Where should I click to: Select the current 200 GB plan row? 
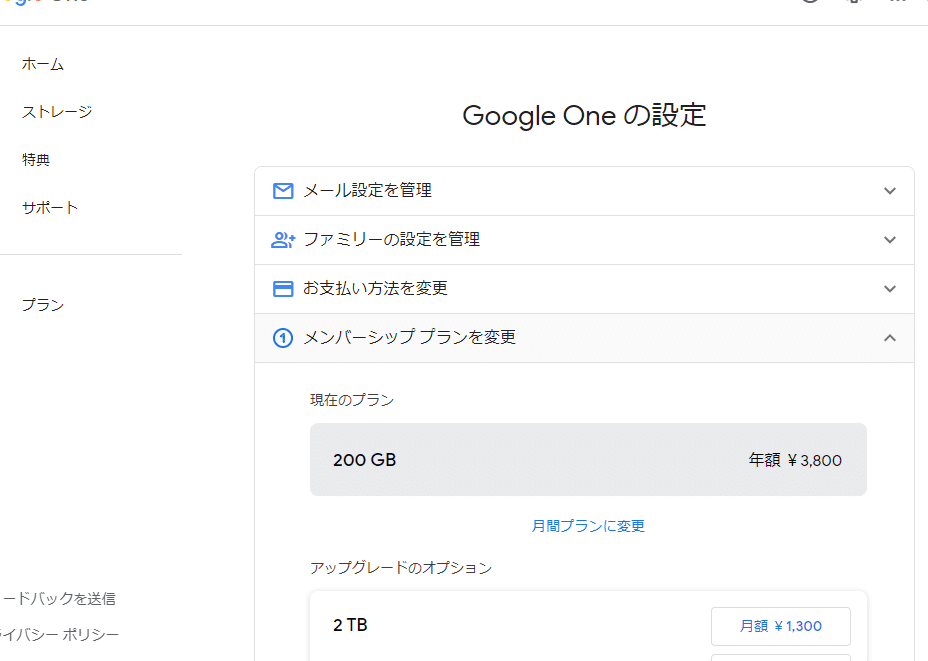pos(587,459)
